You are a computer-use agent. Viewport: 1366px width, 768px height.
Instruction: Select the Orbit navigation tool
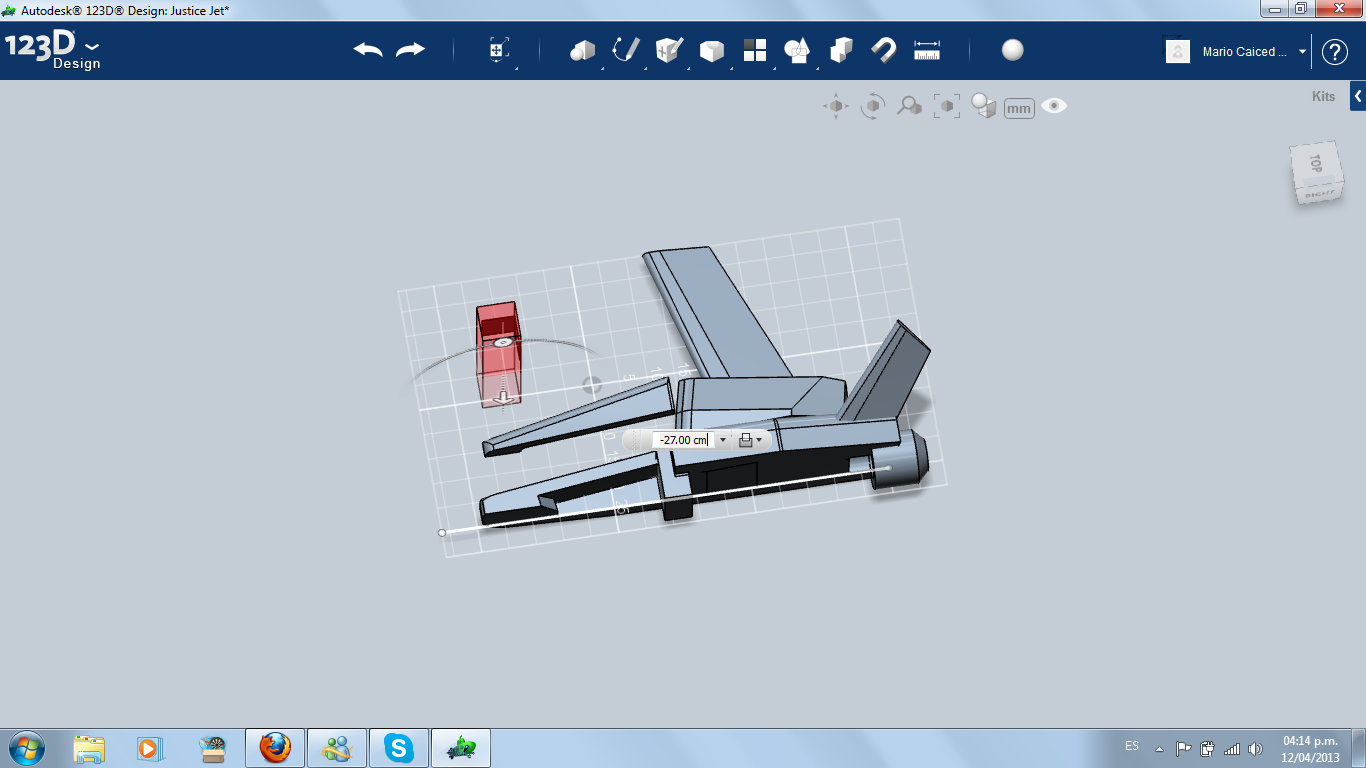(873, 106)
